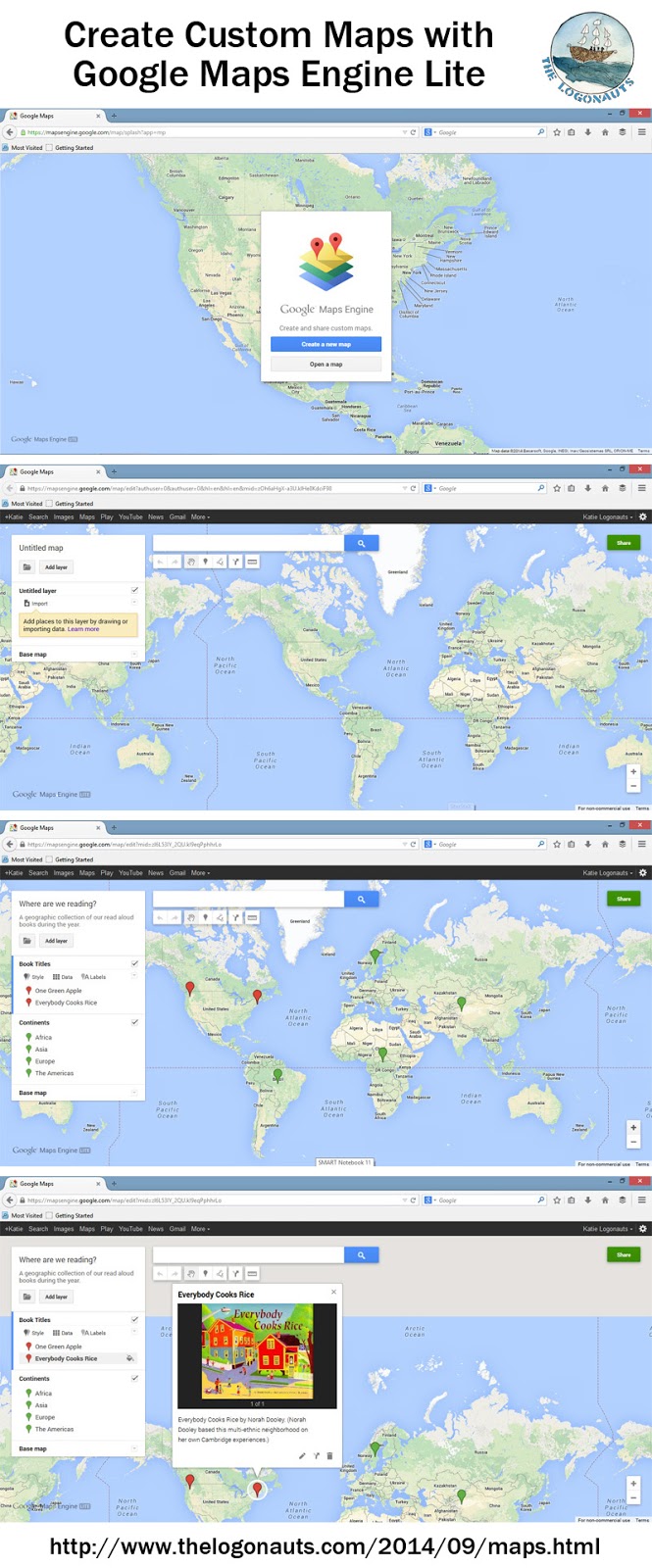Click 'Open a map' on the splash dialog
Screen dimensions: 652x1568
pos(326,364)
